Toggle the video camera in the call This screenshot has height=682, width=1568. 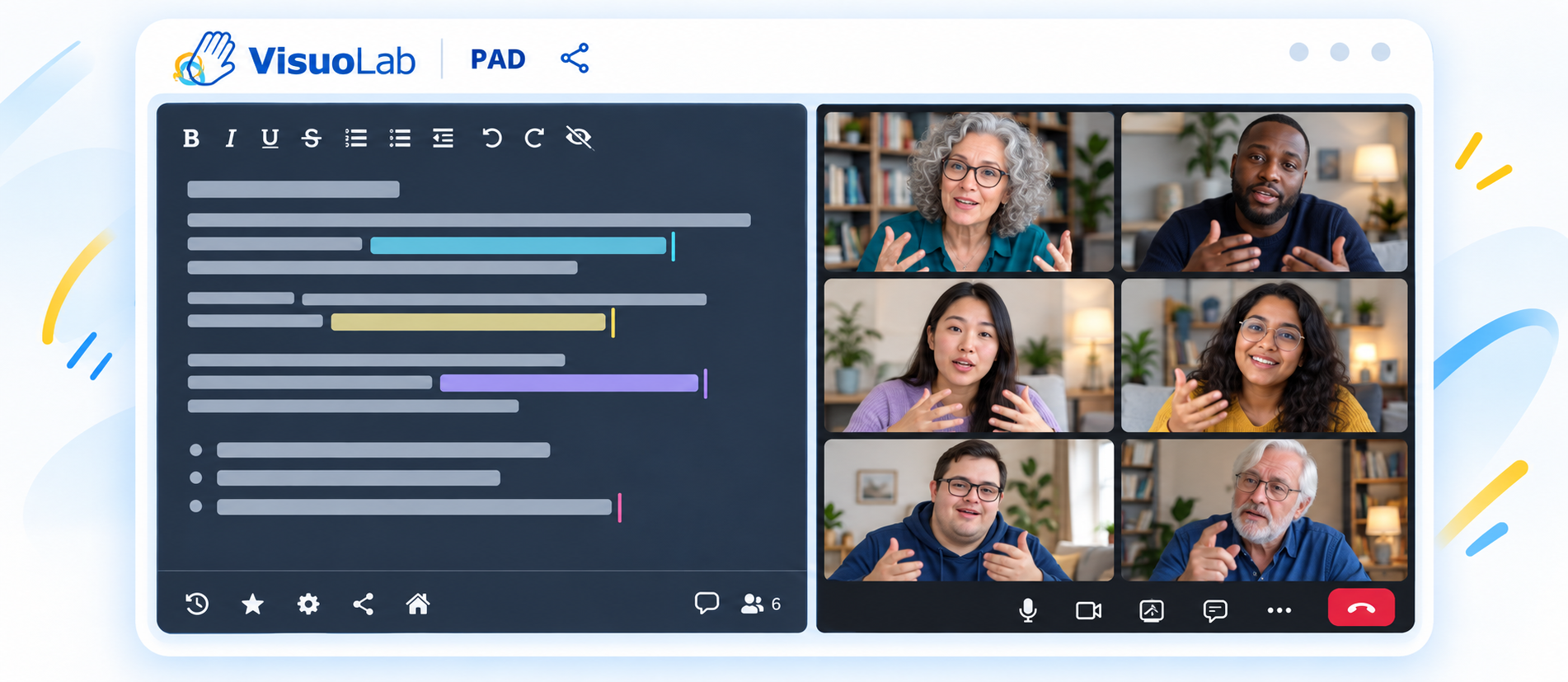click(x=1089, y=610)
